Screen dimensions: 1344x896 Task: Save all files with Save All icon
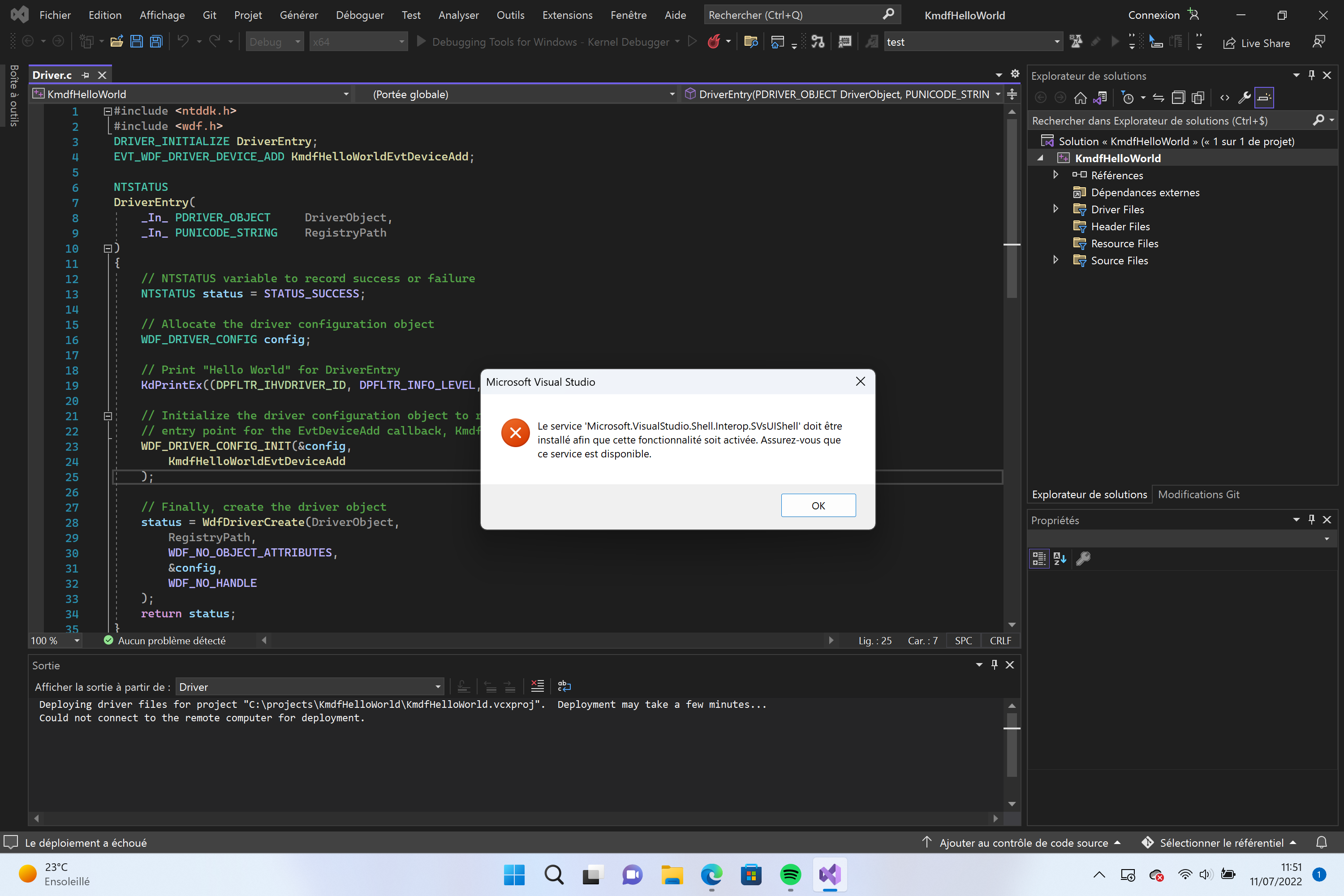tap(155, 41)
